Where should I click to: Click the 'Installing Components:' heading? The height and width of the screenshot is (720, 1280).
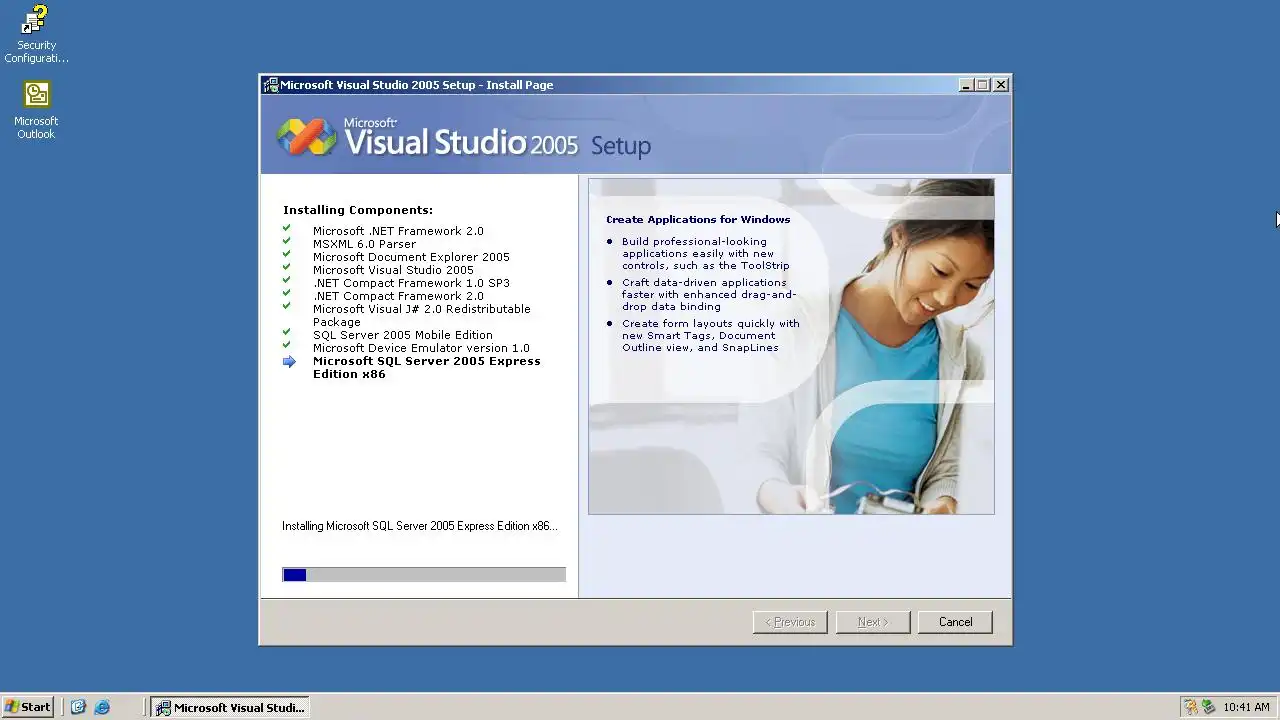click(x=358, y=210)
